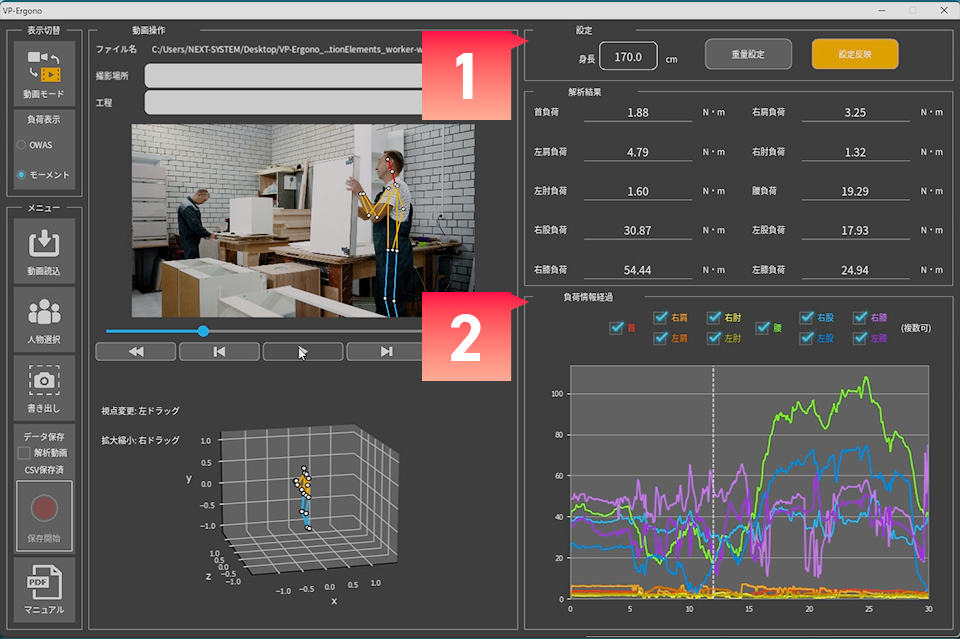This screenshot has width=960, height=639.
Task: Click the orange 設定反映 button
Action: click(x=854, y=54)
